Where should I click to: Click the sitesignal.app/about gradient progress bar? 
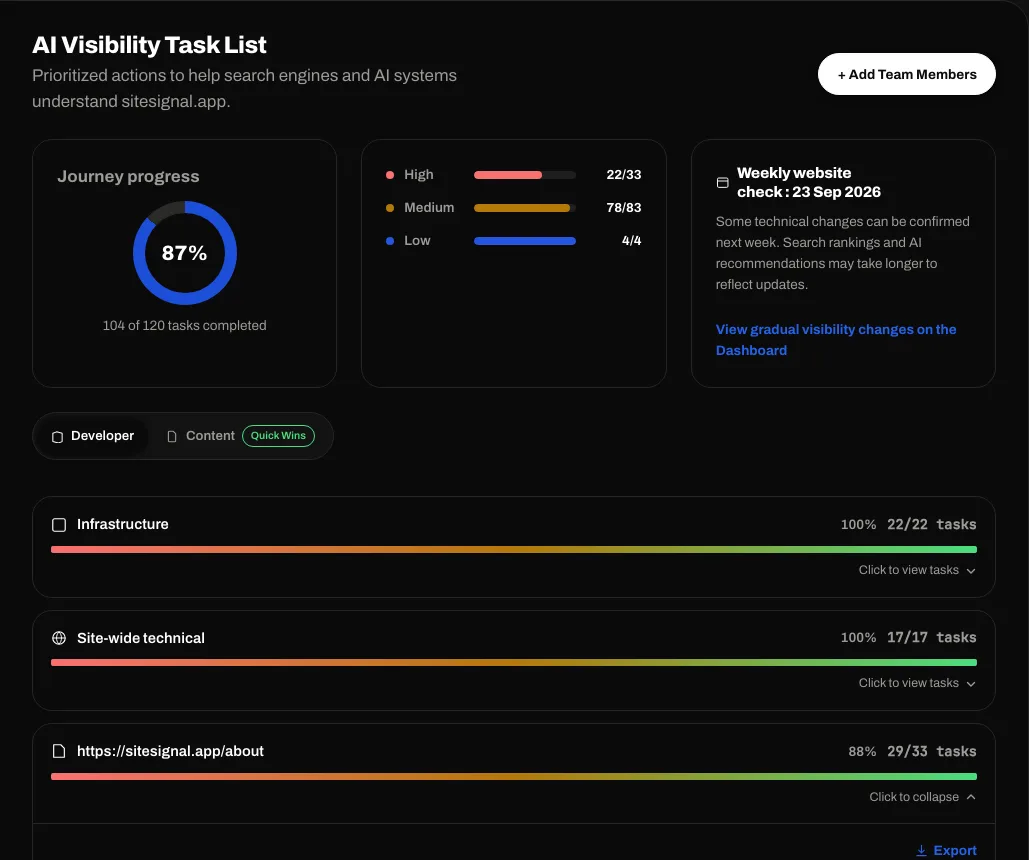click(514, 776)
